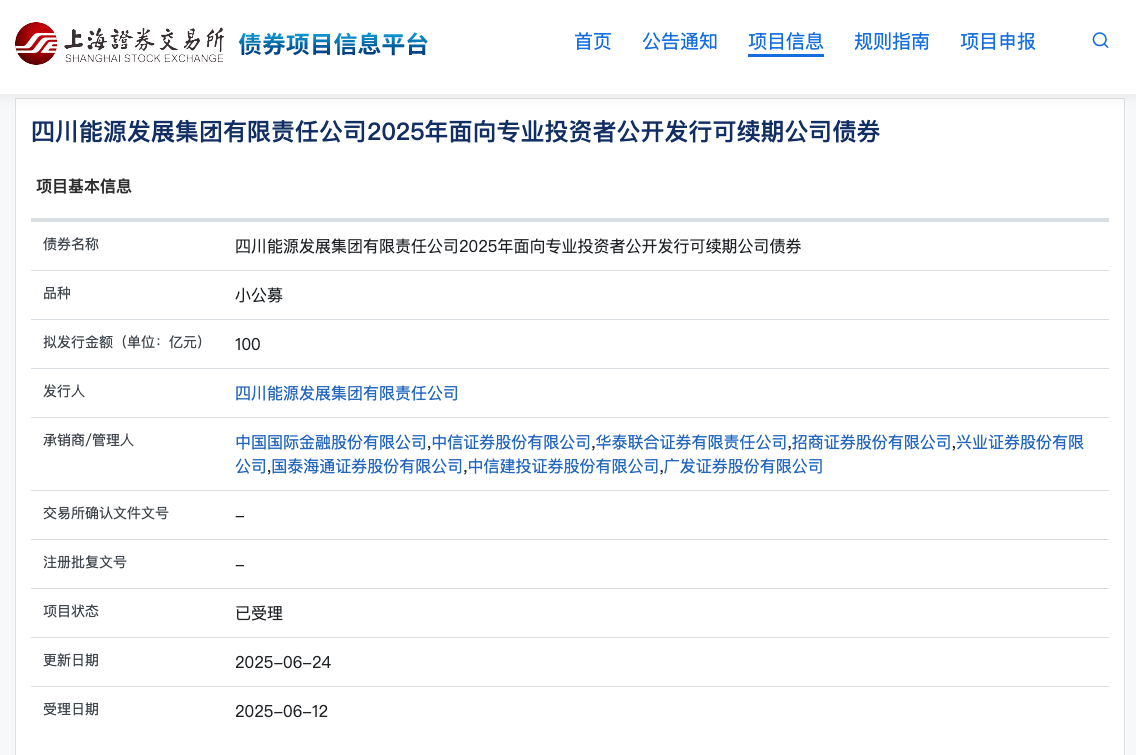Go to 规则指南 in the navigation

click(x=891, y=41)
